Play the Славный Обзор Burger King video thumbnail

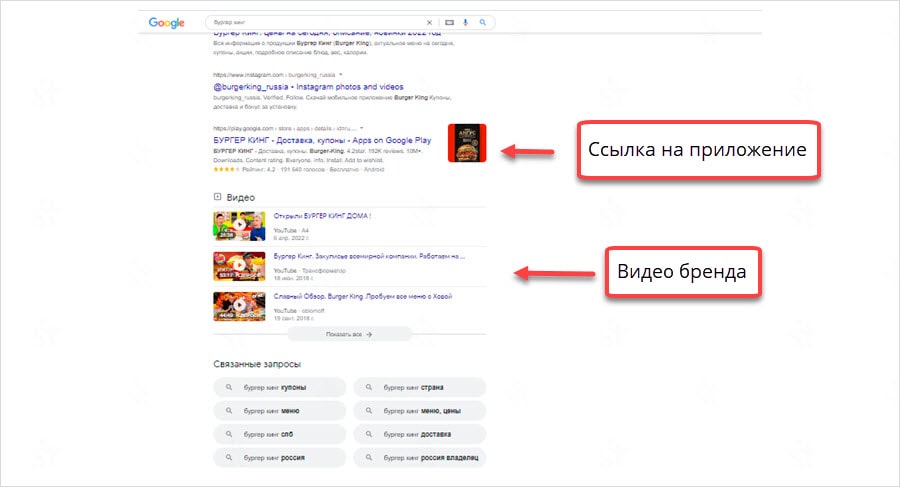239,306
